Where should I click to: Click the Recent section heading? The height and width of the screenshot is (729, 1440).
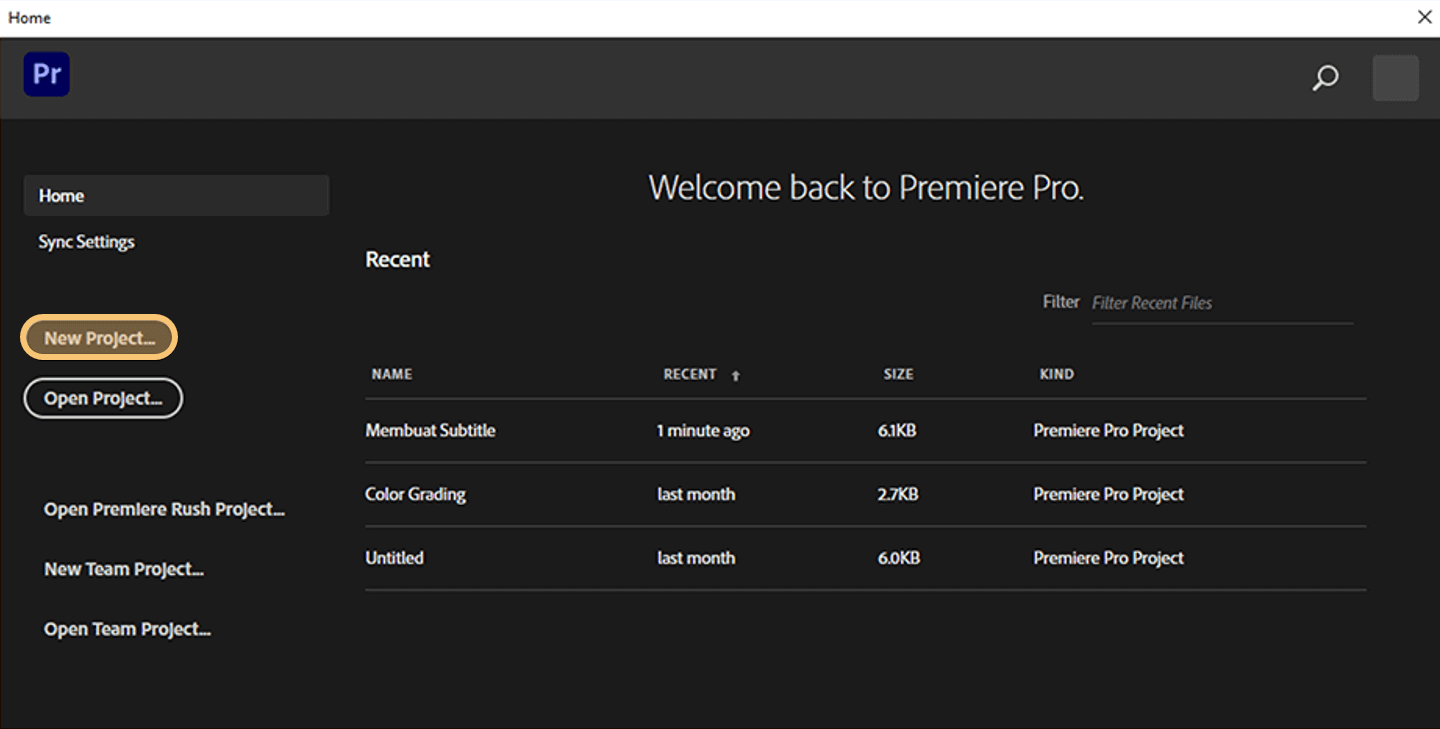pos(397,259)
